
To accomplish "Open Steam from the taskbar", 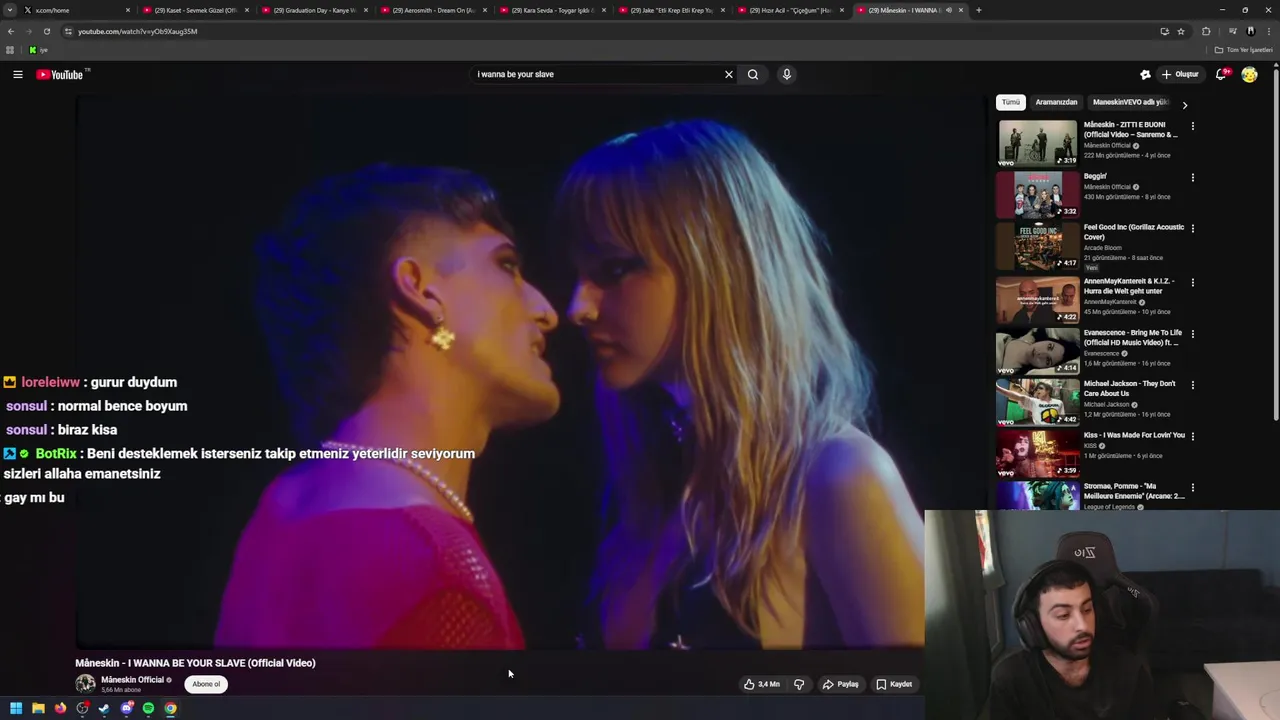I will [104, 708].
